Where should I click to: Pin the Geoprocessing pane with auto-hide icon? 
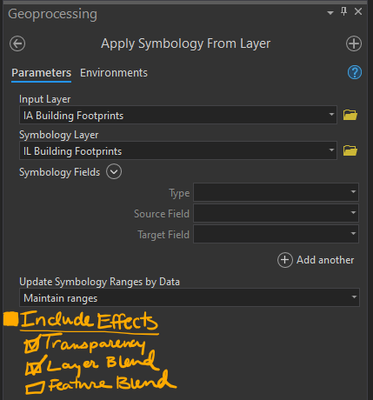click(344, 12)
